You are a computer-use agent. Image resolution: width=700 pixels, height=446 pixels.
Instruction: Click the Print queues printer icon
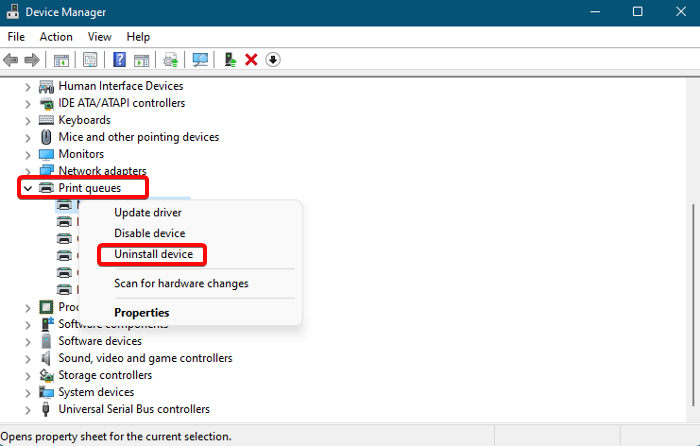(x=46, y=188)
